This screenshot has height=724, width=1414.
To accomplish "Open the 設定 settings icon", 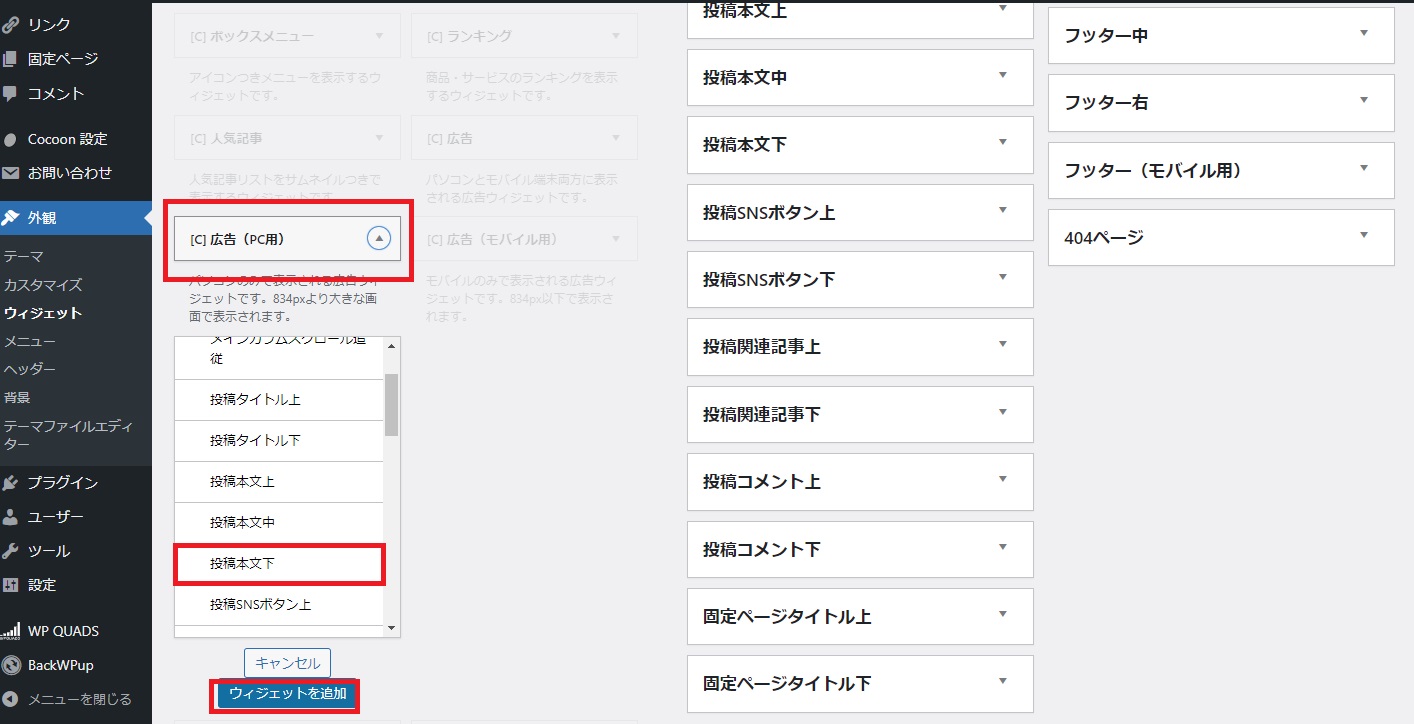I will point(11,585).
